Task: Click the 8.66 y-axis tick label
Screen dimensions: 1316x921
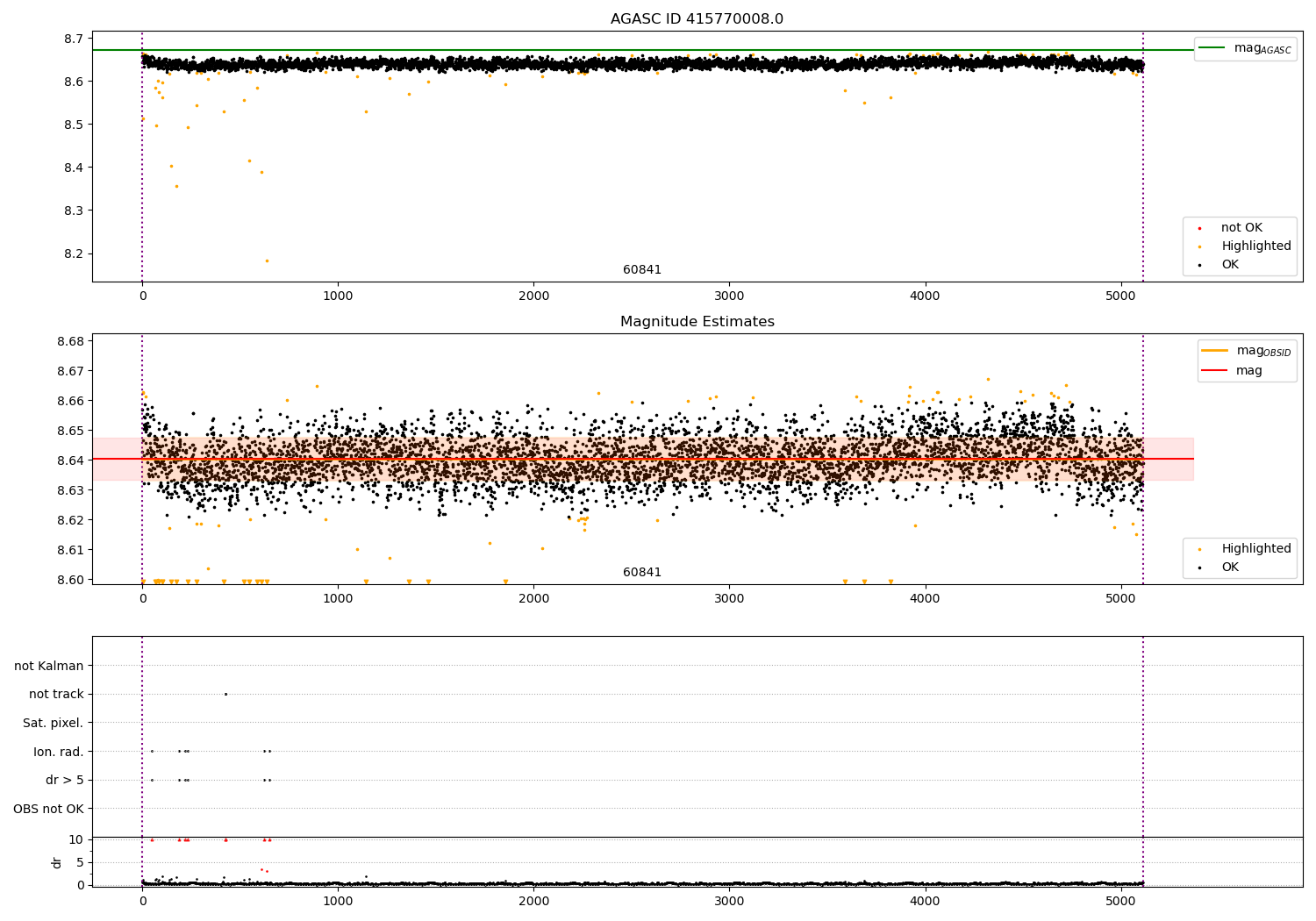Action: (70, 401)
